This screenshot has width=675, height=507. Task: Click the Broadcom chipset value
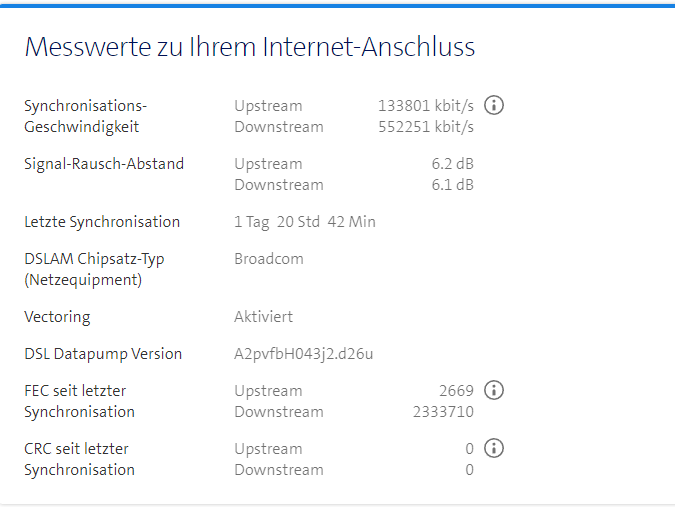point(269,259)
